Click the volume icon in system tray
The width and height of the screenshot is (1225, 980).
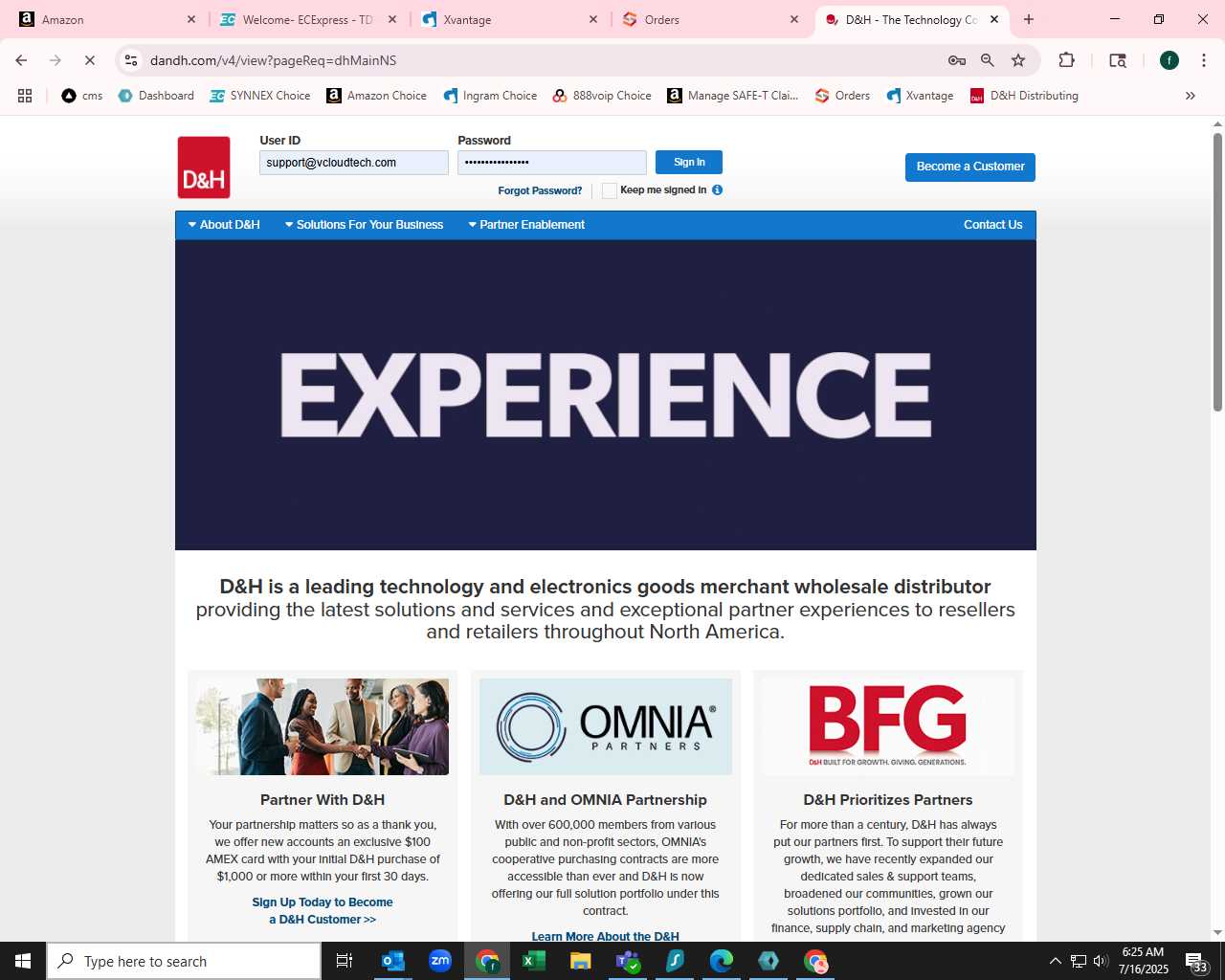click(x=1100, y=961)
